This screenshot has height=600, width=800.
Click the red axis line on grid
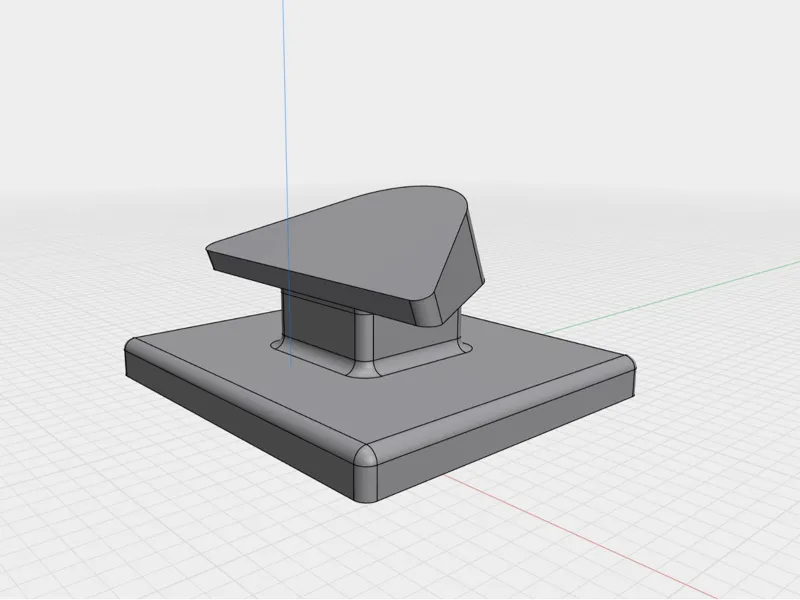coord(582,535)
